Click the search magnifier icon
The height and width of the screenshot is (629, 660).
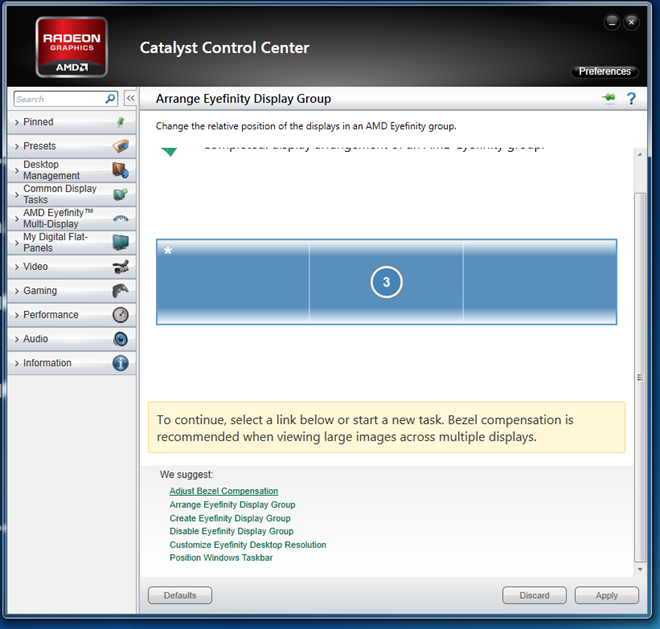tap(110, 99)
